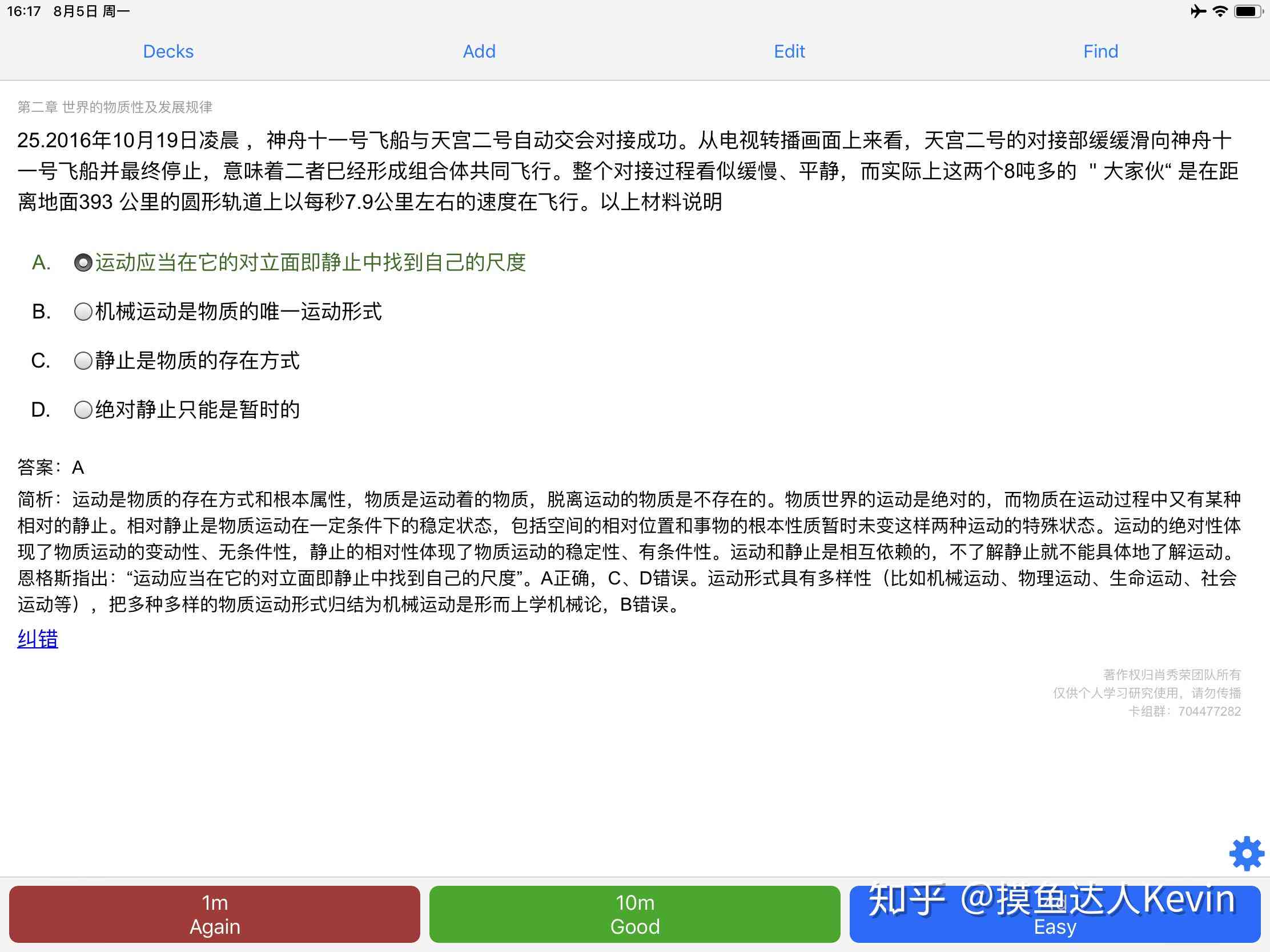Tap the notice 仅供个人学习研究使用，请勿传播
The image size is (1270, 952).
(x=1147, y=693)
